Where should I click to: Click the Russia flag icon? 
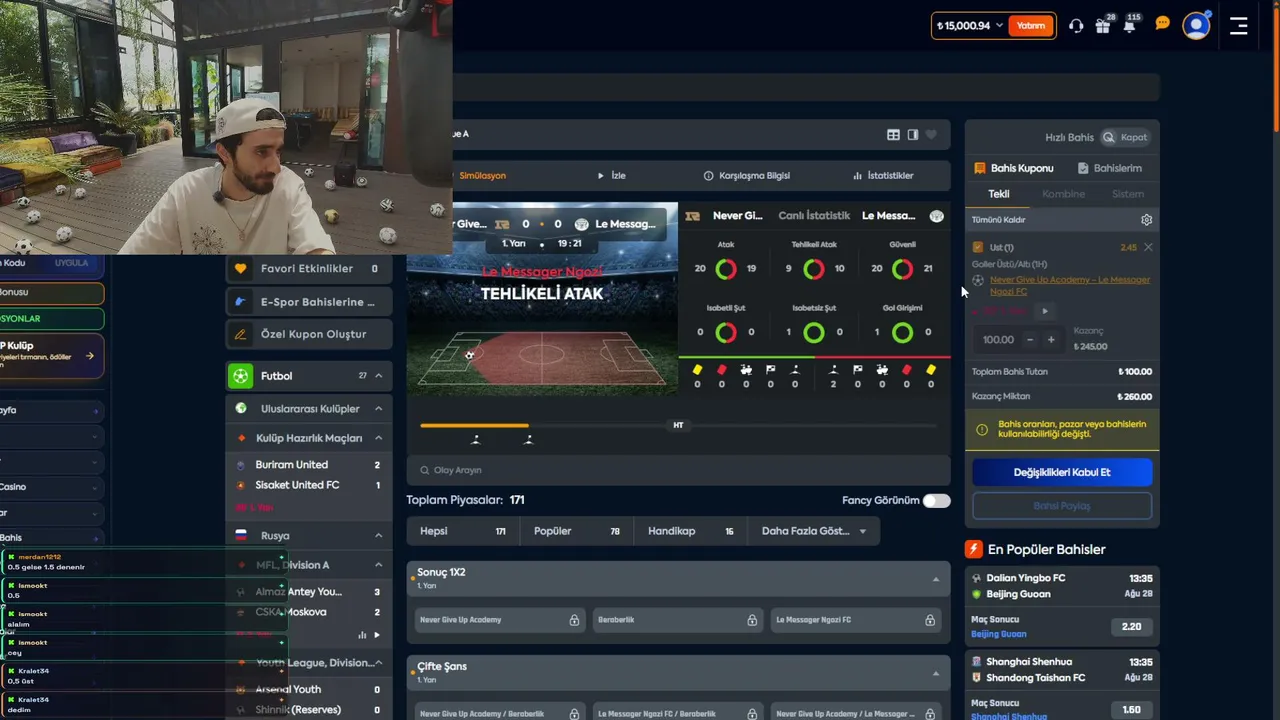241,536
